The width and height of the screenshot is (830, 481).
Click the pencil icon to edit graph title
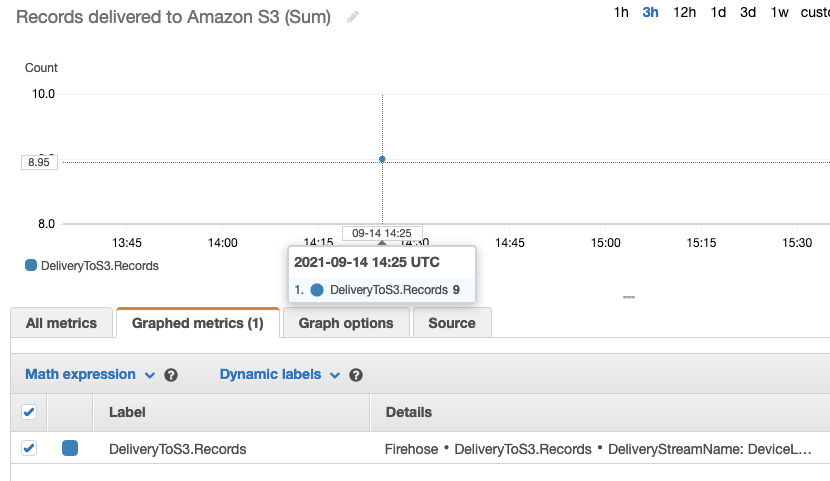point(353,18)
